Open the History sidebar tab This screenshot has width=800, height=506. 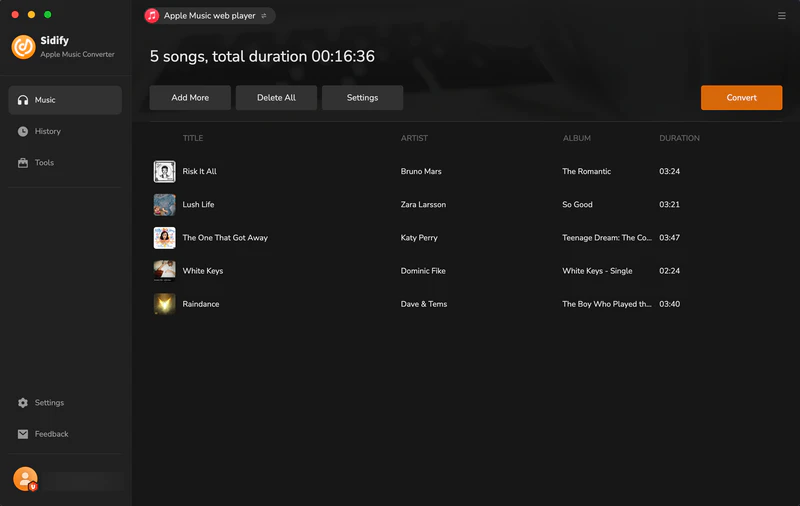[x=65, y=132]
